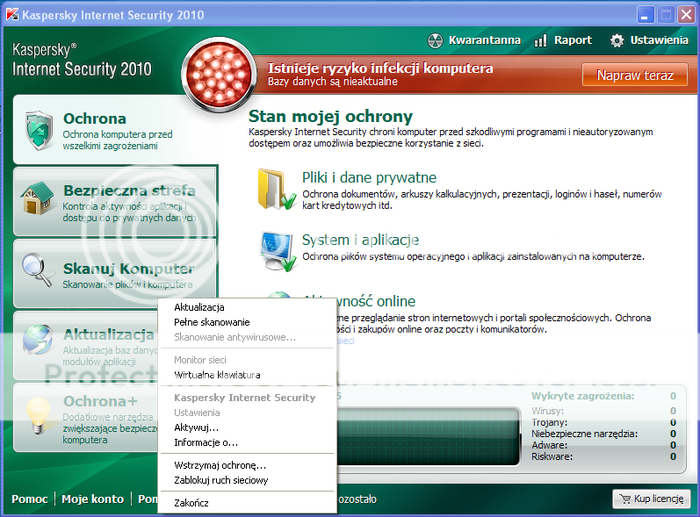Click the Adware count row
This screenshot has height=517, width=700.
coord(604,446)
